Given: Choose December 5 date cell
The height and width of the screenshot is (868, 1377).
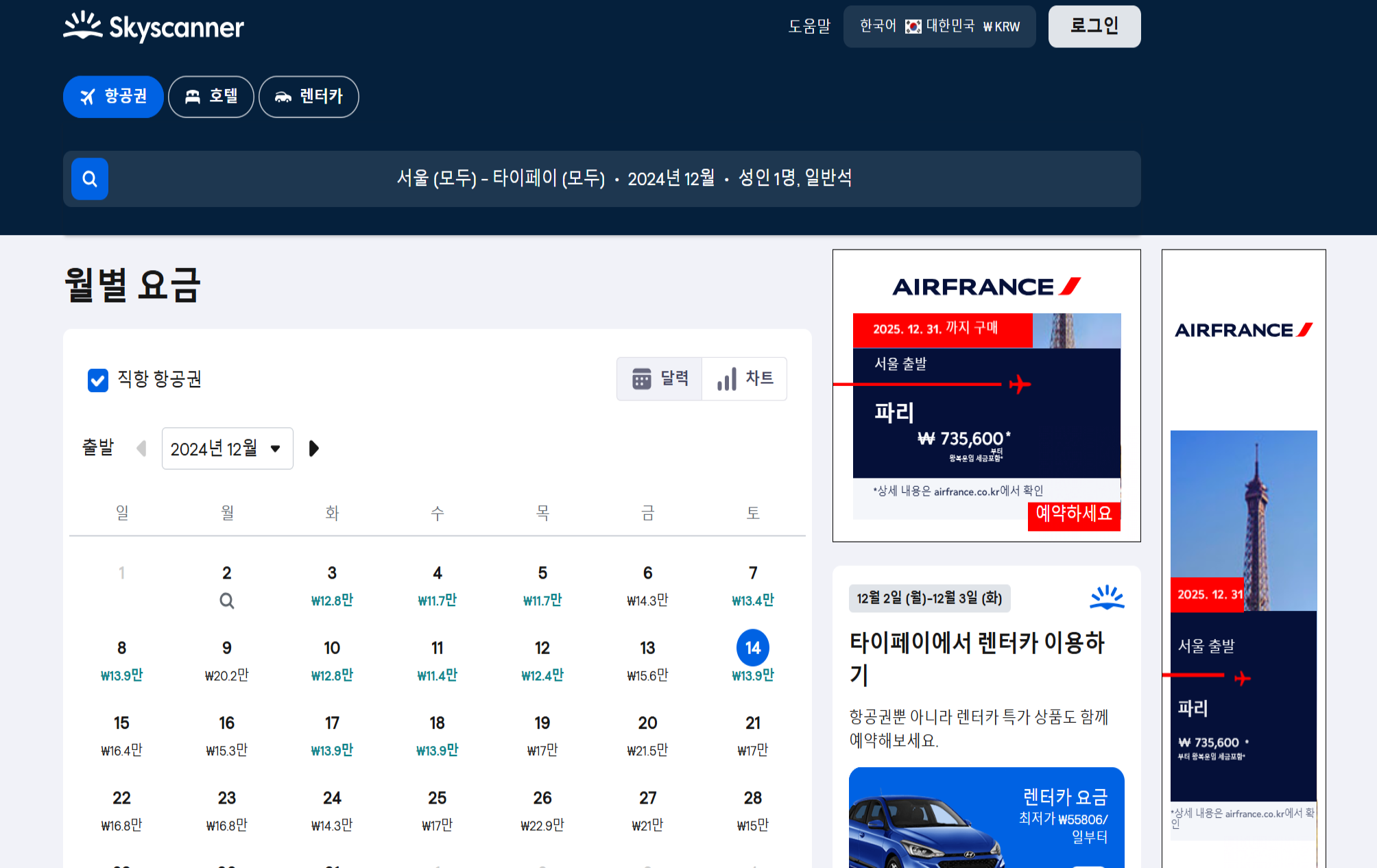Looking at the screenshot, I should point(542,586).
